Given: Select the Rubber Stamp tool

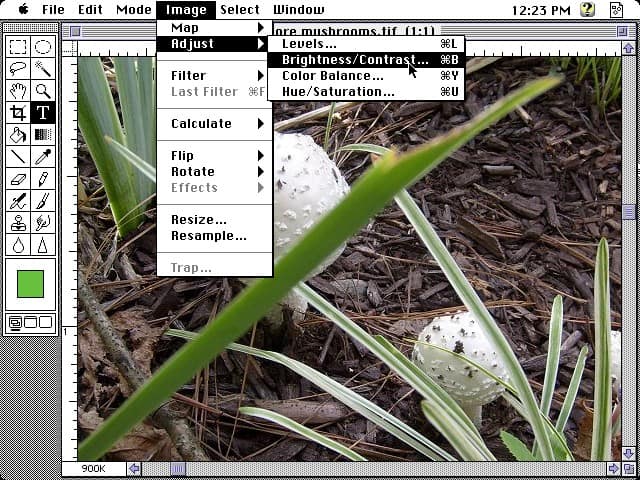Looking at the screenshot, I should pyautogui.click(x=18, y=223).
